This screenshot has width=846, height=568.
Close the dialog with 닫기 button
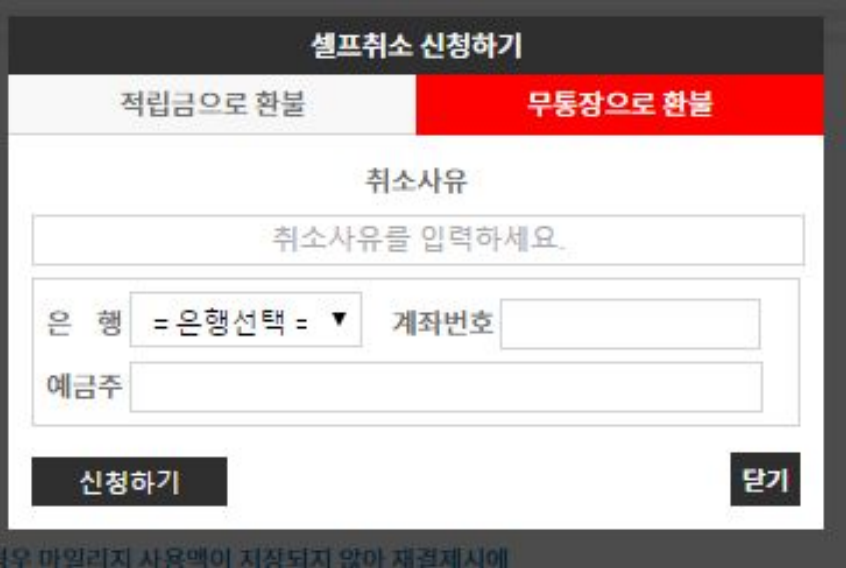point(765,480)
